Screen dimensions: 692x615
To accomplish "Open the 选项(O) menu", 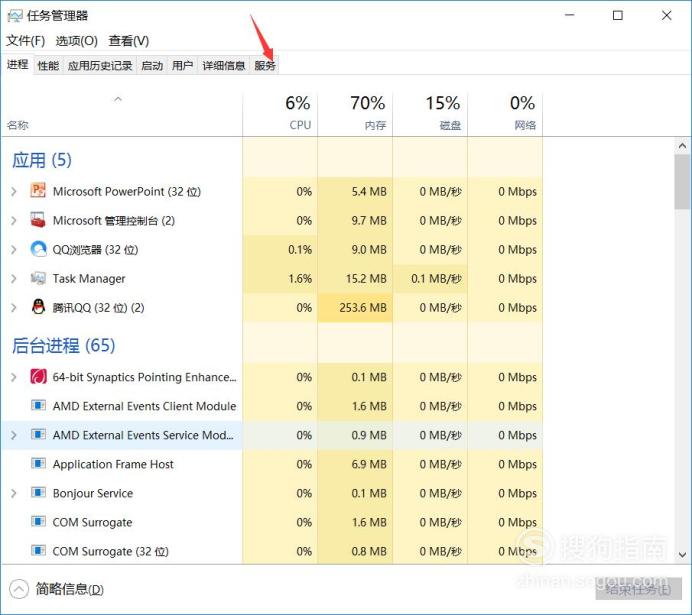I will coord(77,41).
